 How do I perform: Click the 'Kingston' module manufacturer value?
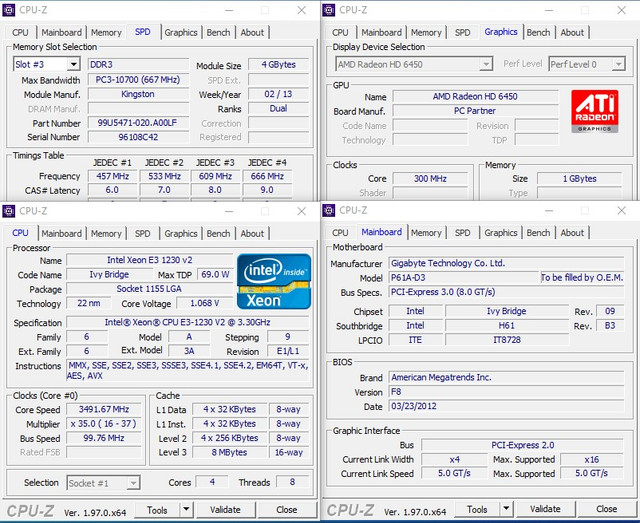(138, 94)
